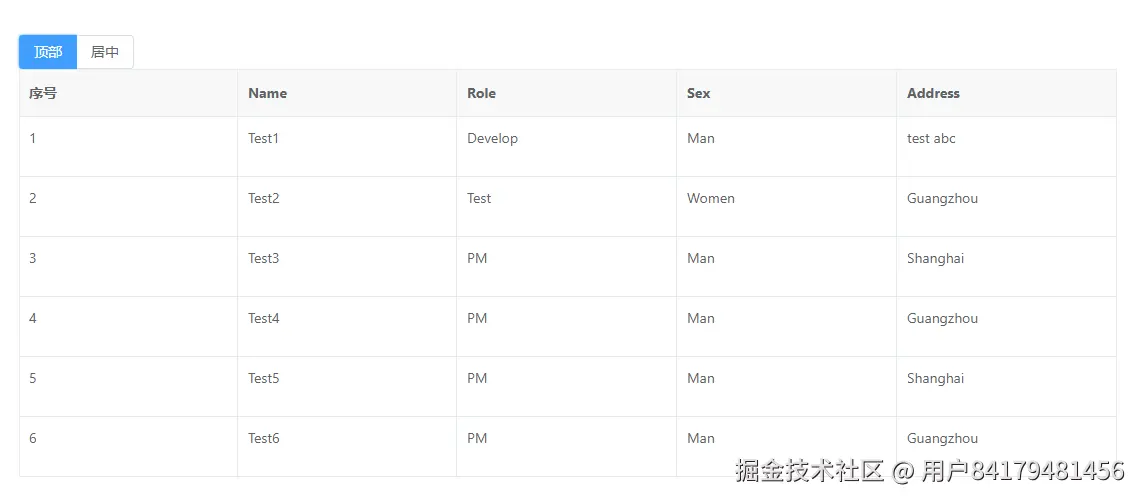Click the Name column header
Viewport: 1141px width, 501px height.
(267, 93)
